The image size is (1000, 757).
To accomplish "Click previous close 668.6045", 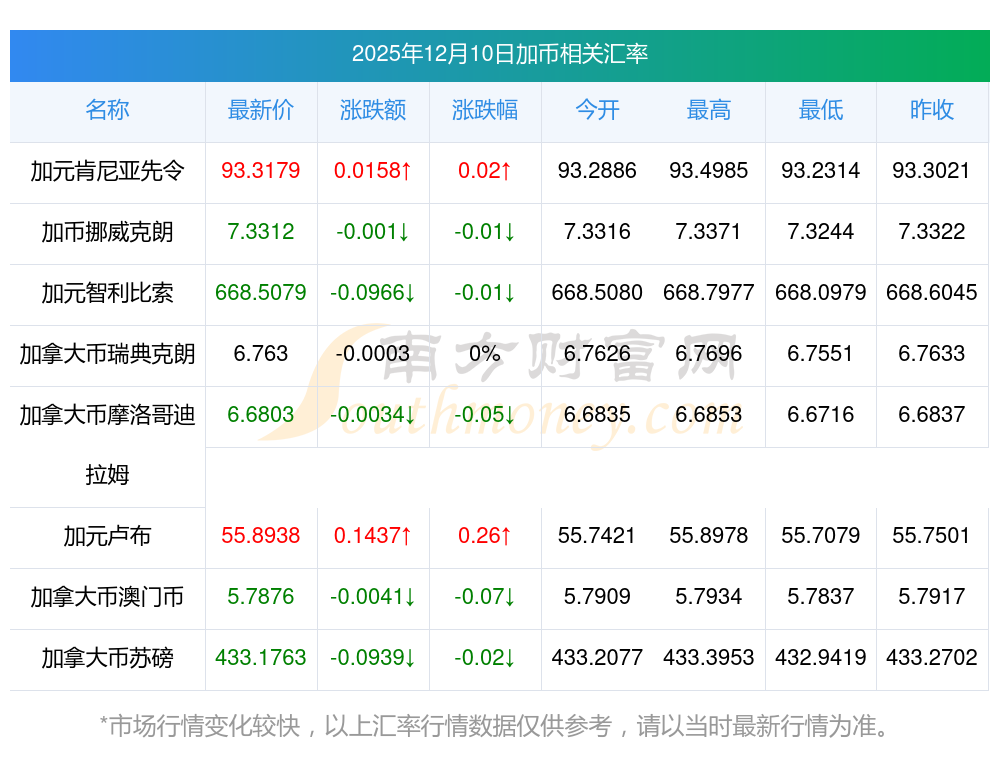I will pyautogui.click(x=932, y=293).
